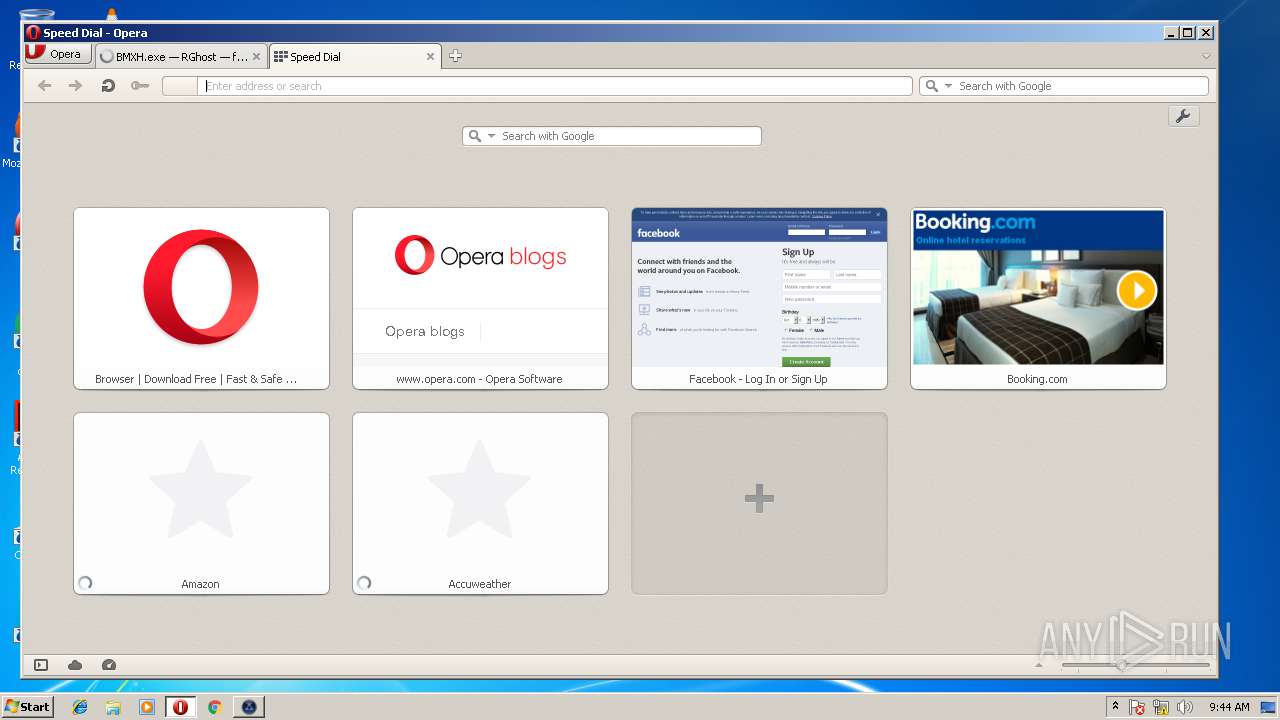Reload the page with refresh icon
This screenshot has width=1280, height=720.
click(108, 86)
